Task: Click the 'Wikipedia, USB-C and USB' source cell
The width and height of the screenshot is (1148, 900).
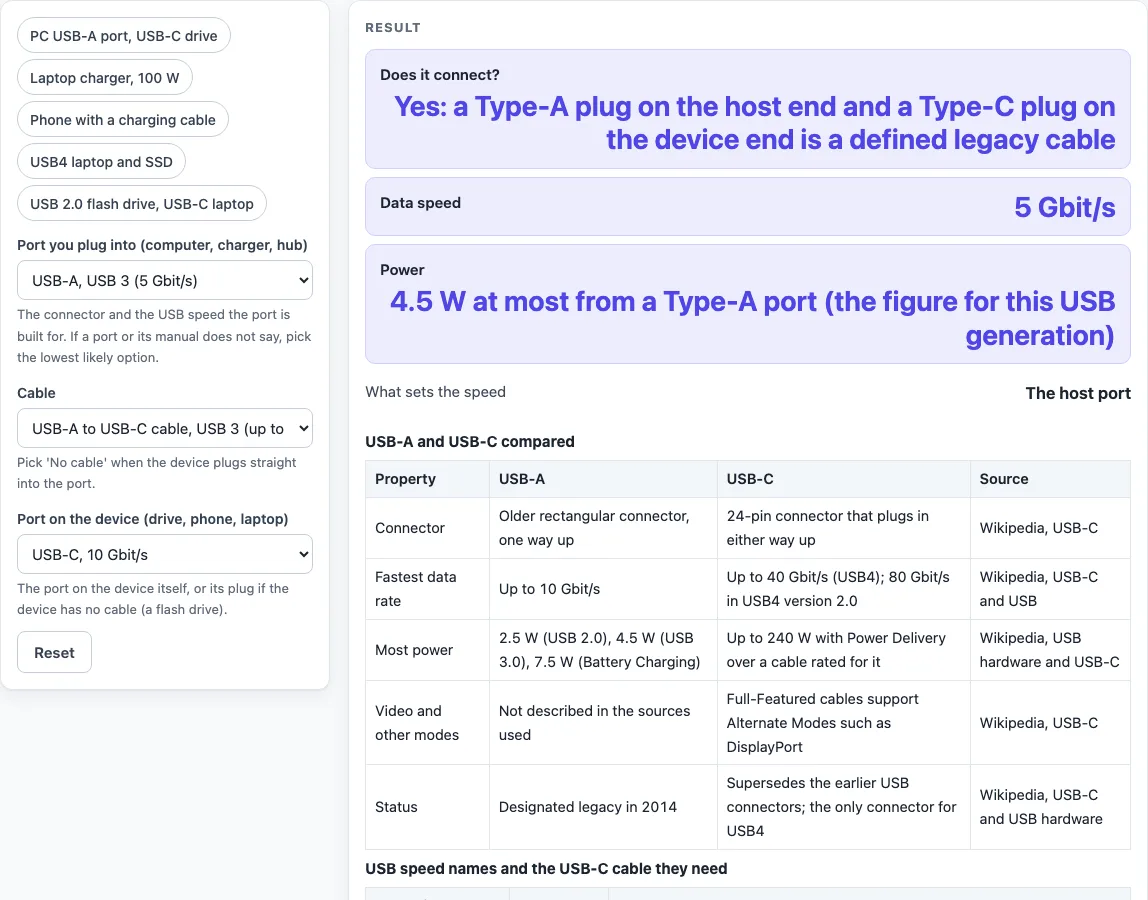Action: (1050, 589)
